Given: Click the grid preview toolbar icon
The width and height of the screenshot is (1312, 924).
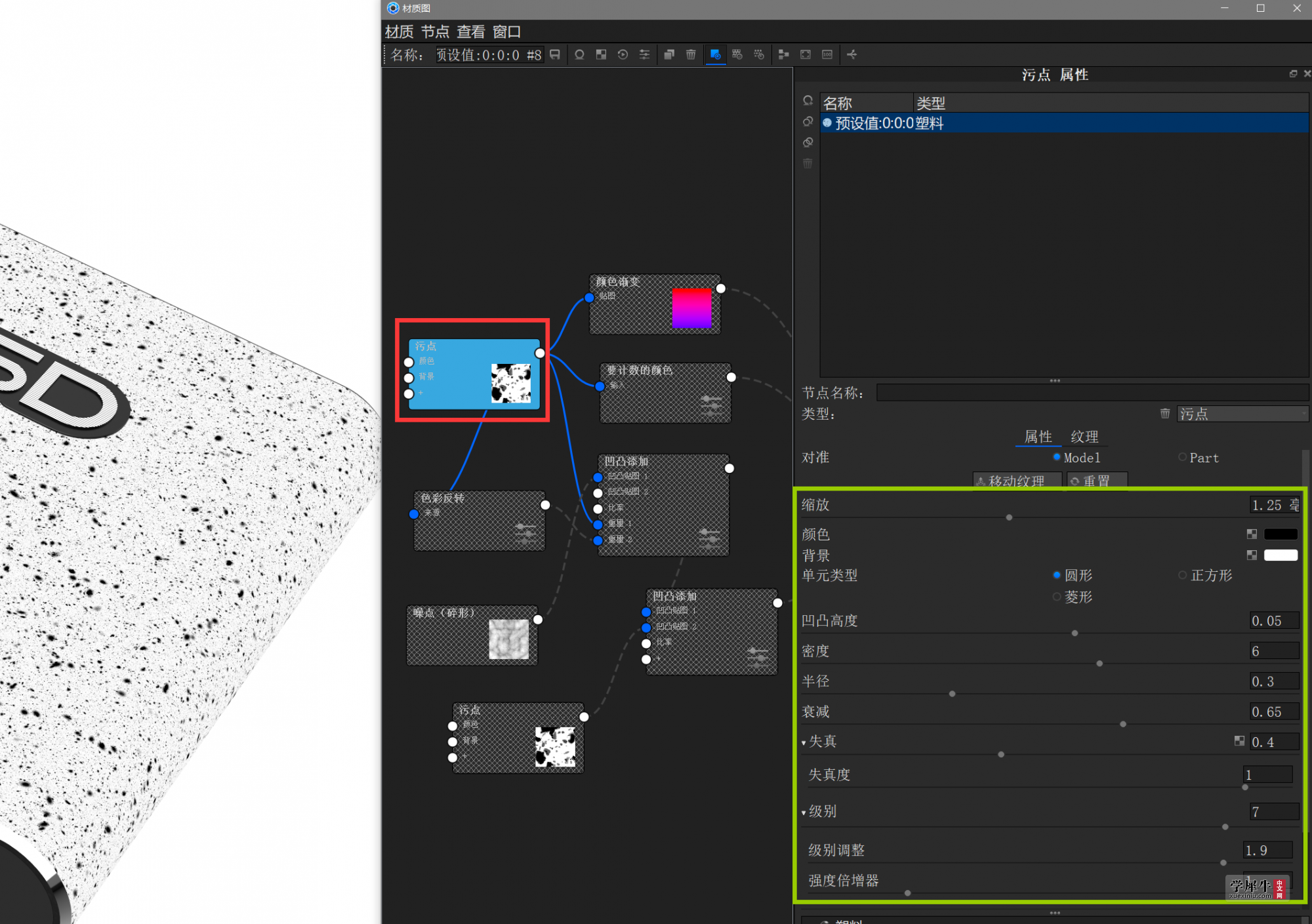Looking at the screenshot, I should point(737,54).
